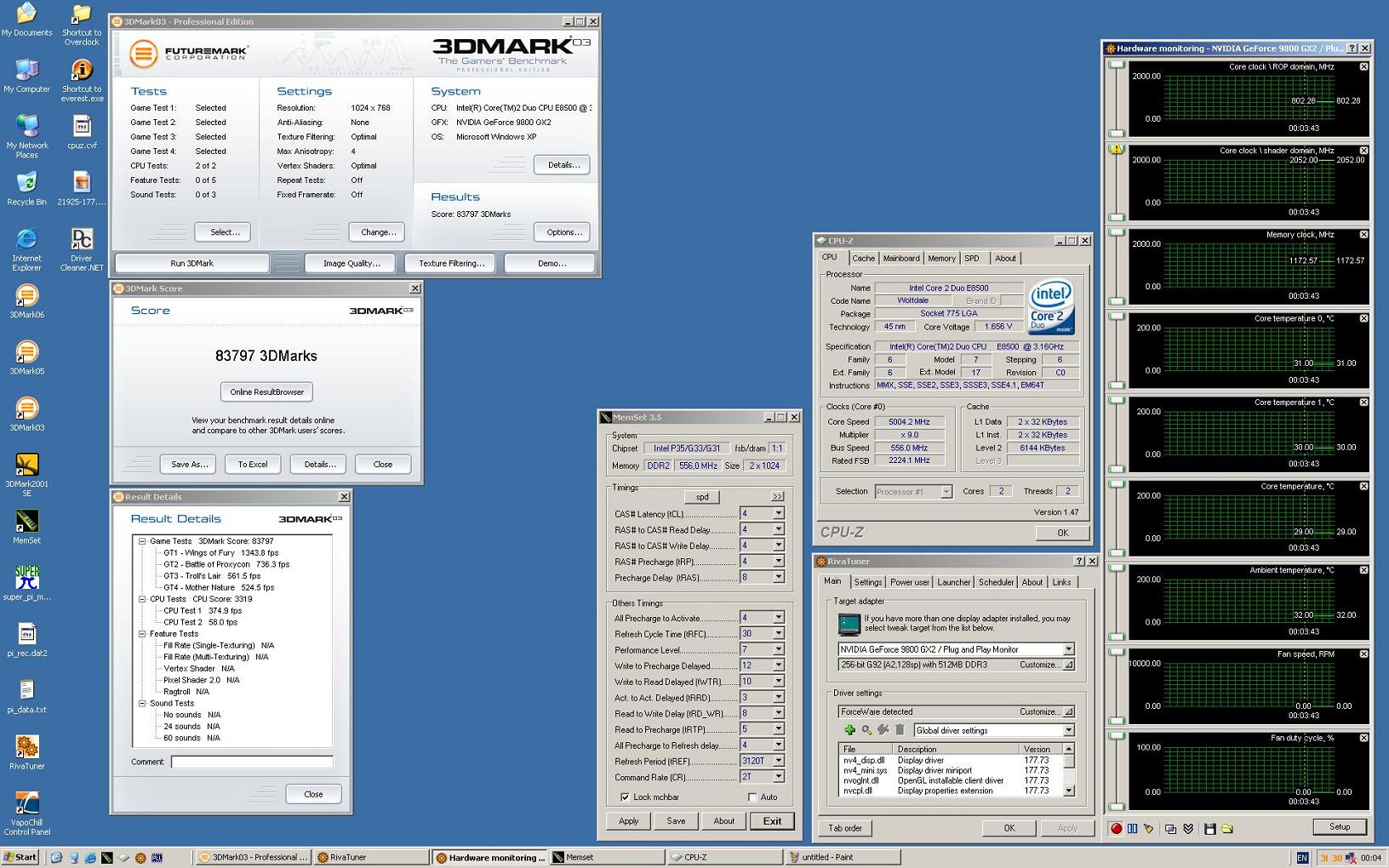Open the Refresh Cycle Time (tRFC) dropdown
The height and width of the screenshot is (868, 1389).
coord(778,634)
